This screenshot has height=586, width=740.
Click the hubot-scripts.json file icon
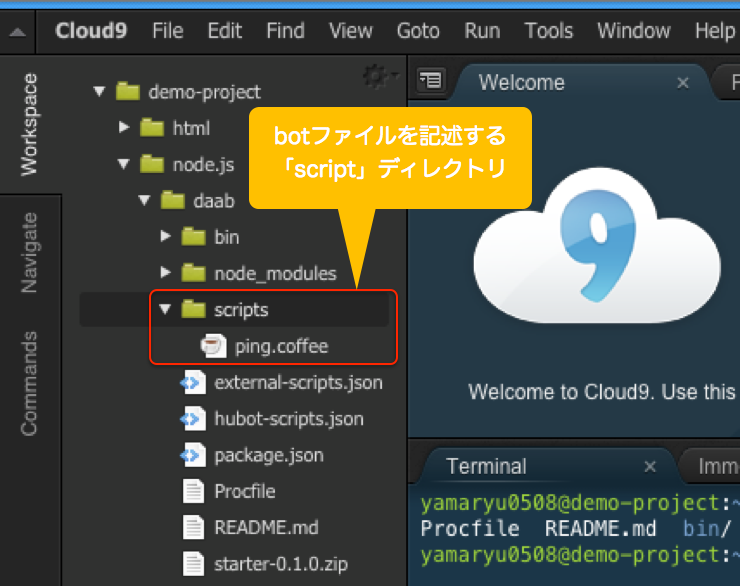(193, 419)
